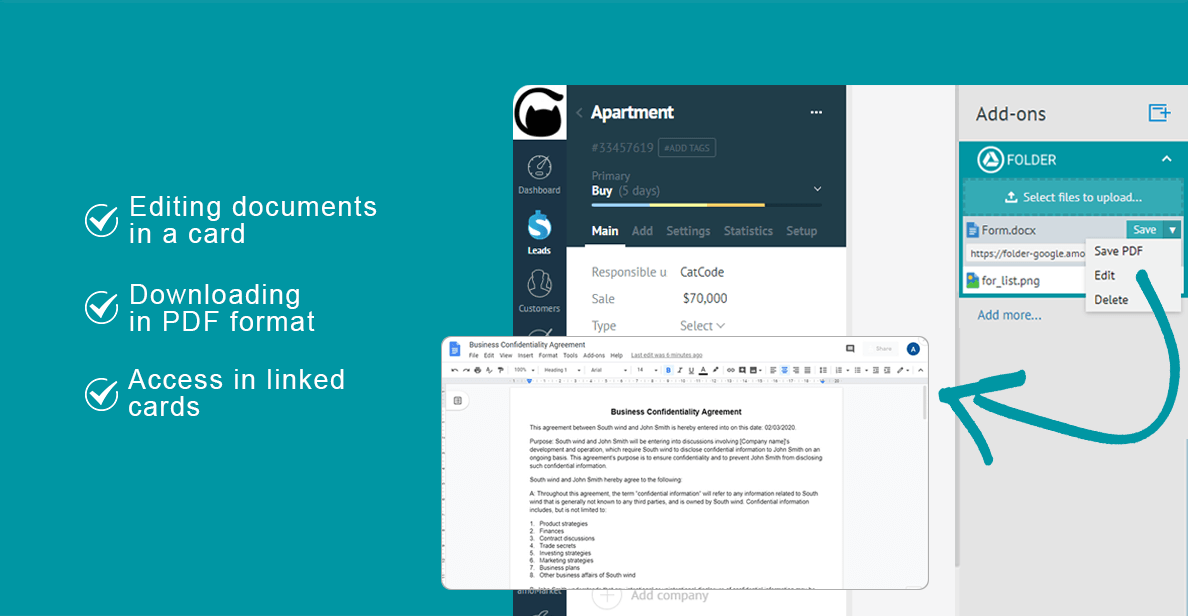Click the three-dot menu beside Apartment
This screenshot has height=616, width=1188.
pos(816,113)
